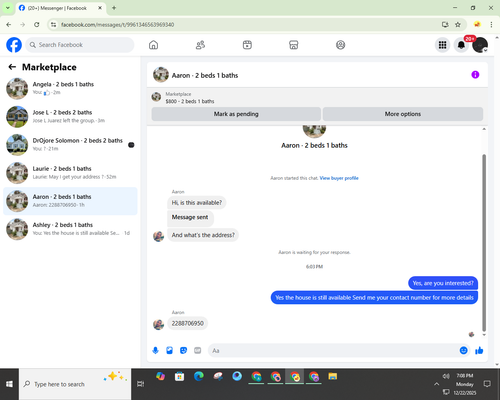Click the 2288706950 message bubble
Viewport: 500px width, 400px height.
click(x=188, y=323)
